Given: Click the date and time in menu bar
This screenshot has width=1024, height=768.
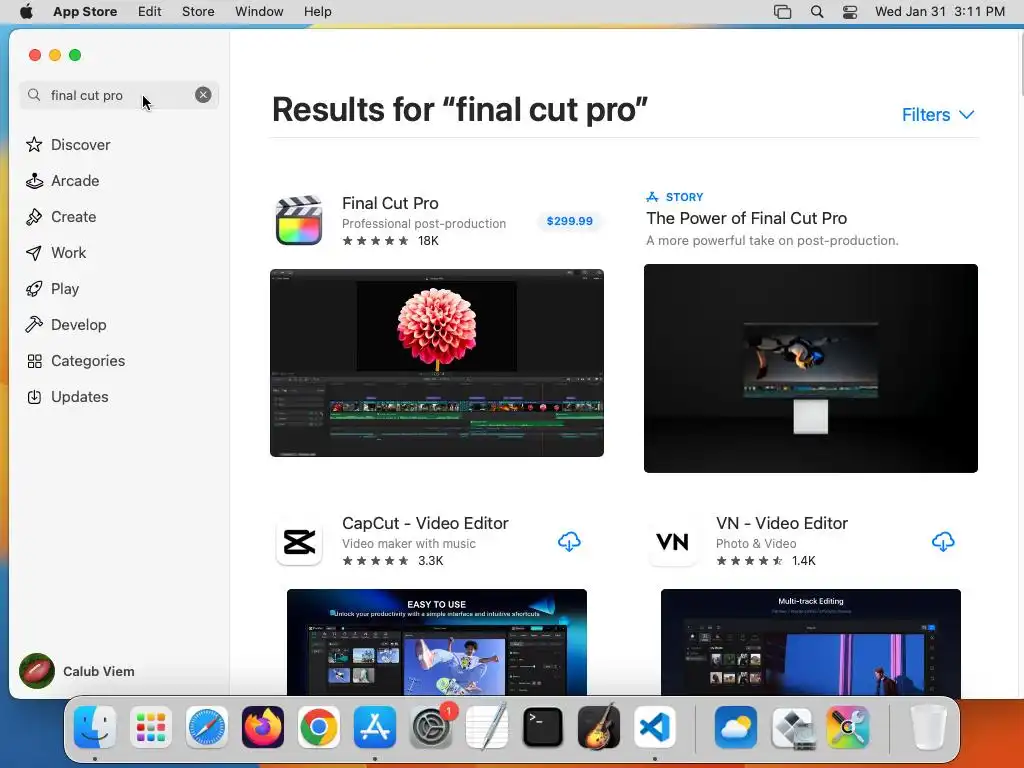Looking at the screenshot, I should coord(940,12).
